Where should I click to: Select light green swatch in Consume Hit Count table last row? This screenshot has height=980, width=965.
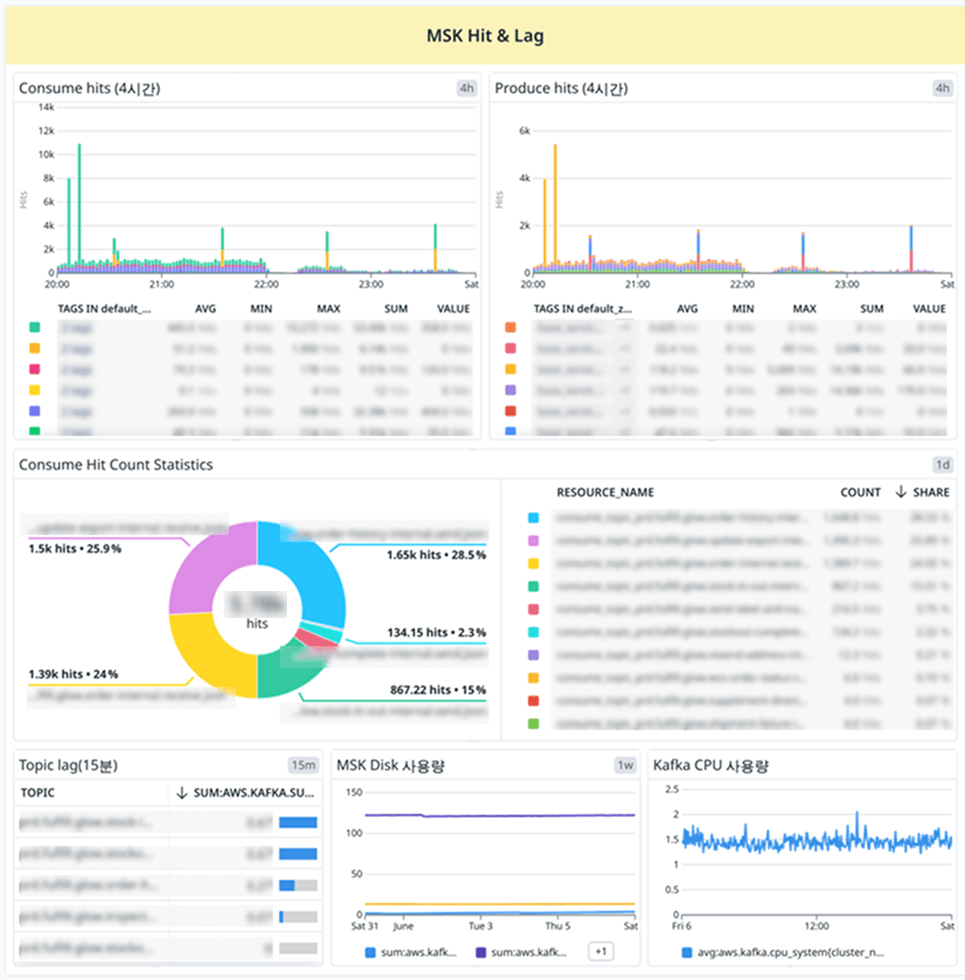(533, 724)
